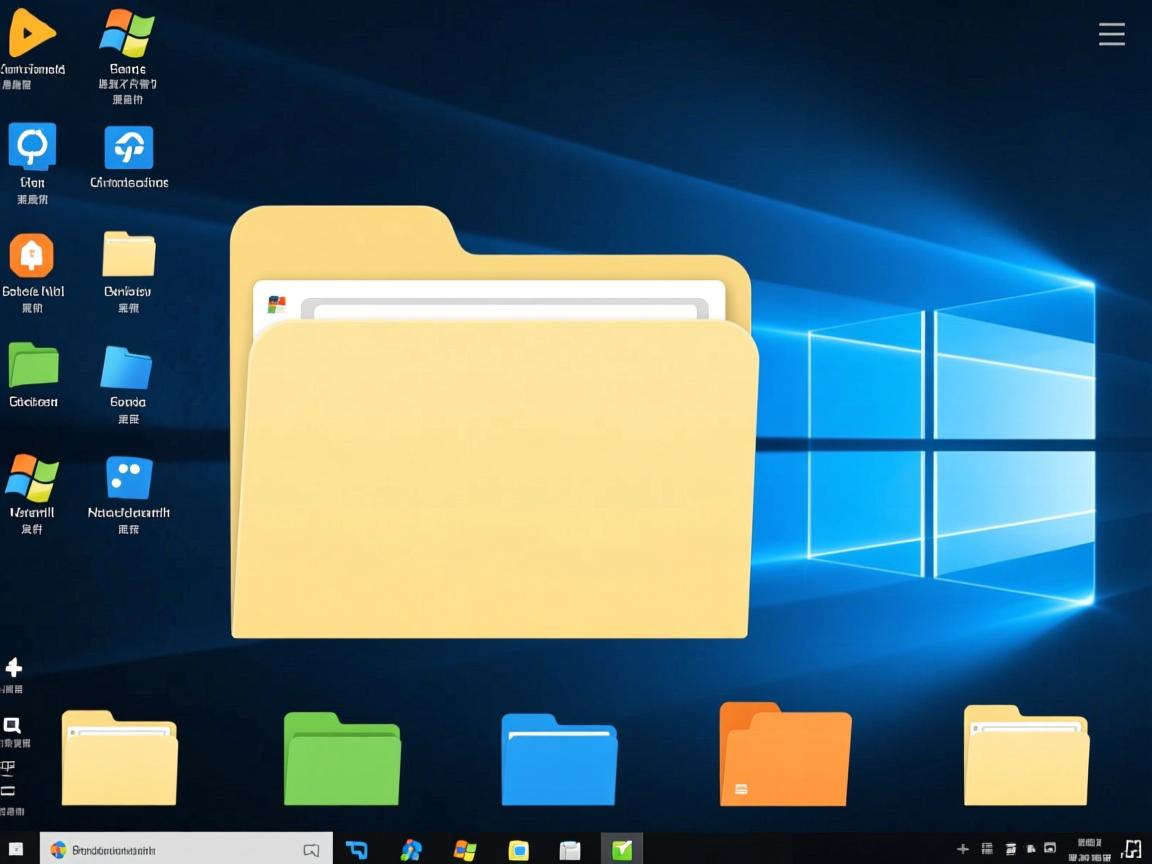
Task: Open the green folder in left column
Action: point(33,365)
